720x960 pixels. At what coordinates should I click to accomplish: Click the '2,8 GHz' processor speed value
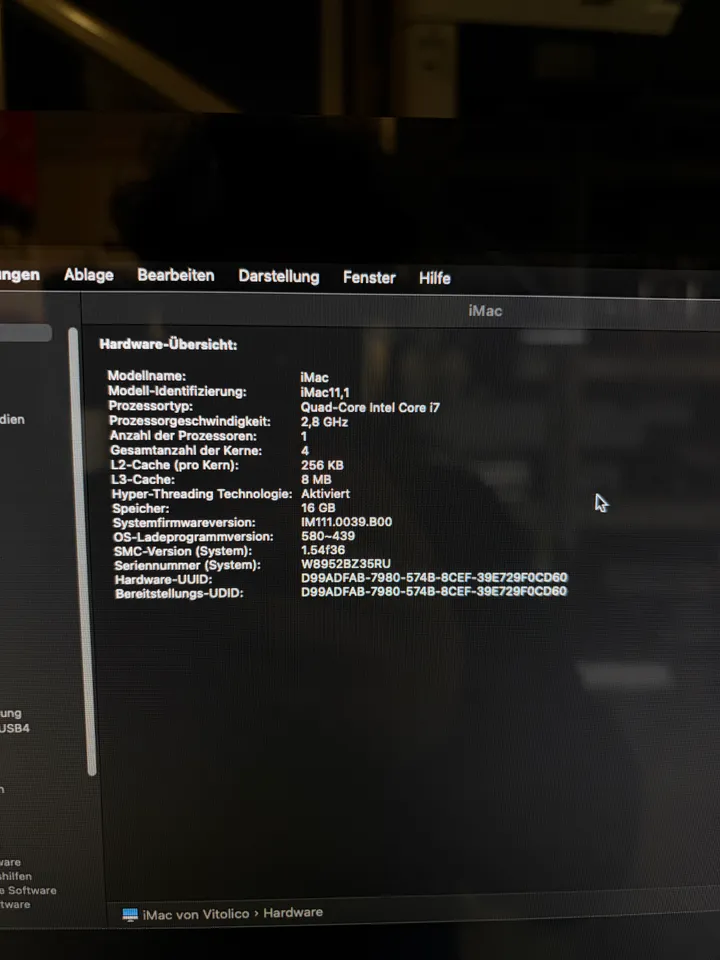(324, 422)
